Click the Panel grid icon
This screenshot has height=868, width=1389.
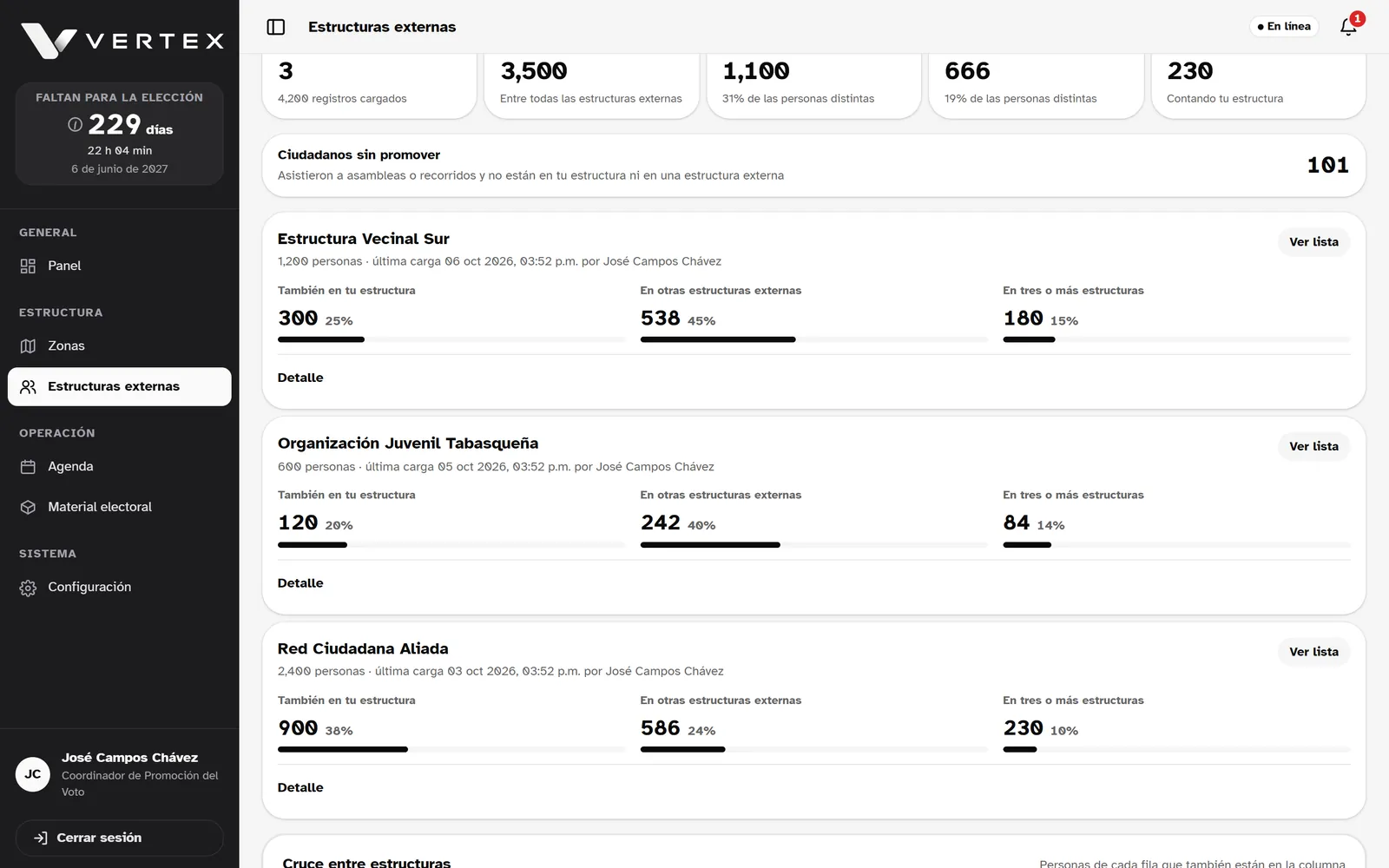point(28,266)
